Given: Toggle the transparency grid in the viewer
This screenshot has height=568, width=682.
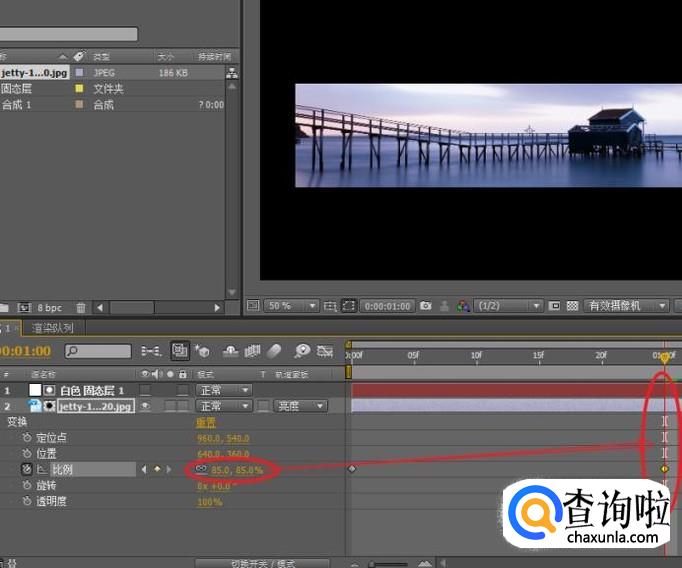Looking at the screenshot, I should point(573,305).
